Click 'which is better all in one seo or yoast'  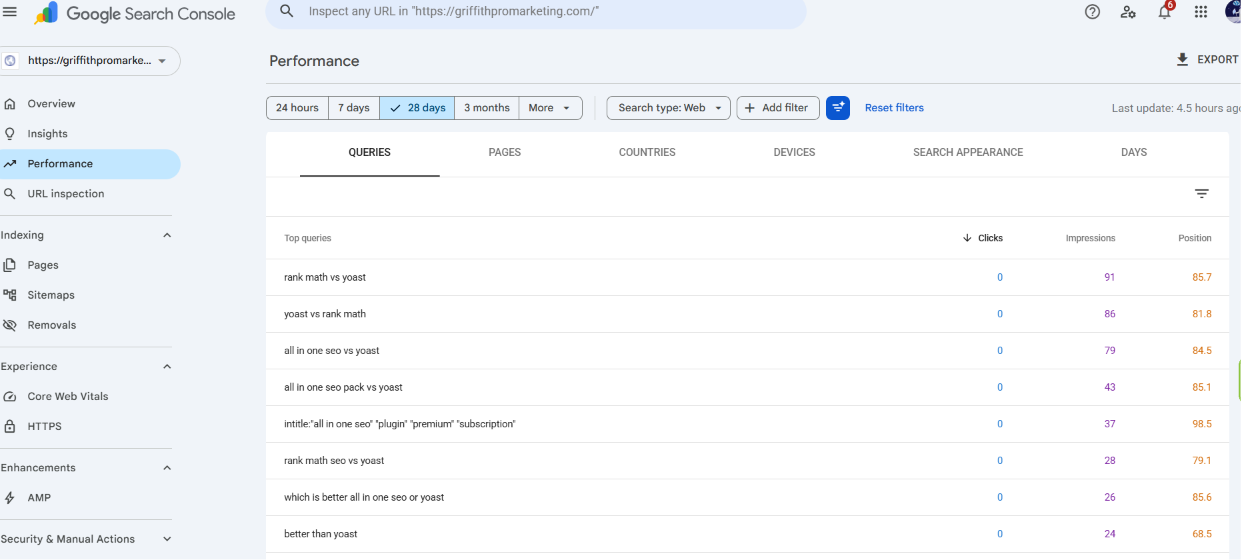[x=364, y=498]
